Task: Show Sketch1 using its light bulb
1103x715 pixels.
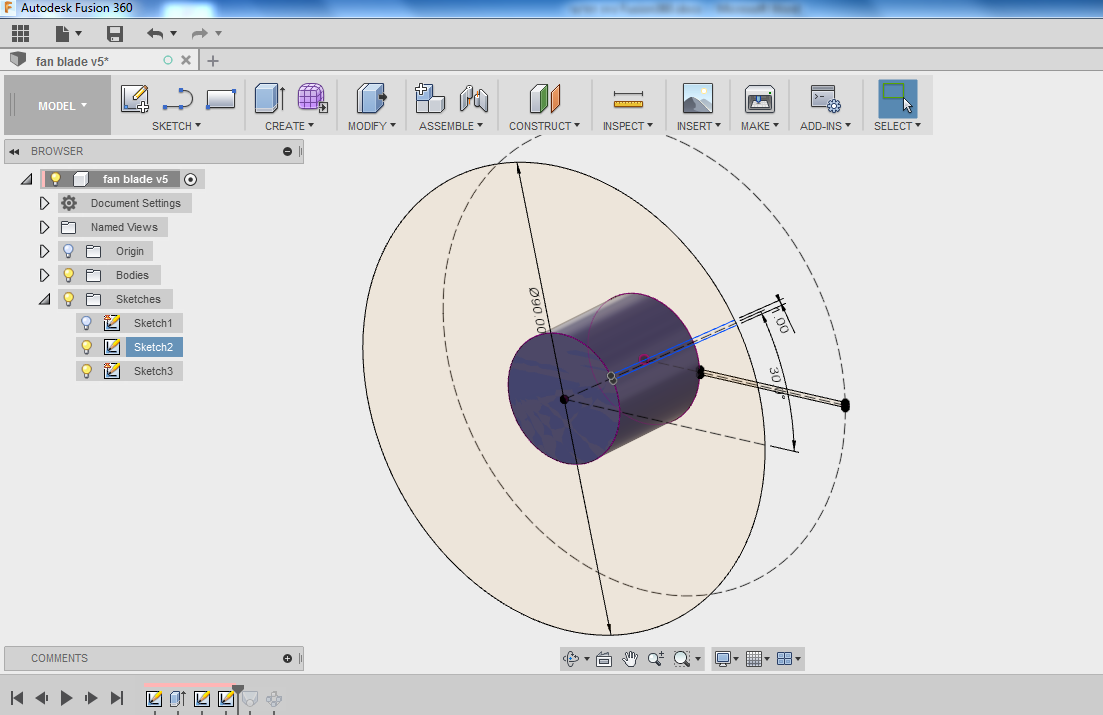Action: click(87, 323)
